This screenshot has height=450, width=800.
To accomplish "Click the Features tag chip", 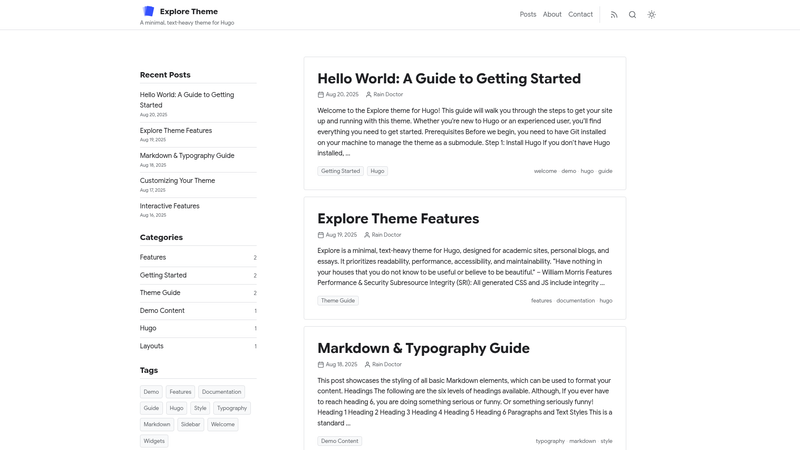I will click(x=180, y=392).
